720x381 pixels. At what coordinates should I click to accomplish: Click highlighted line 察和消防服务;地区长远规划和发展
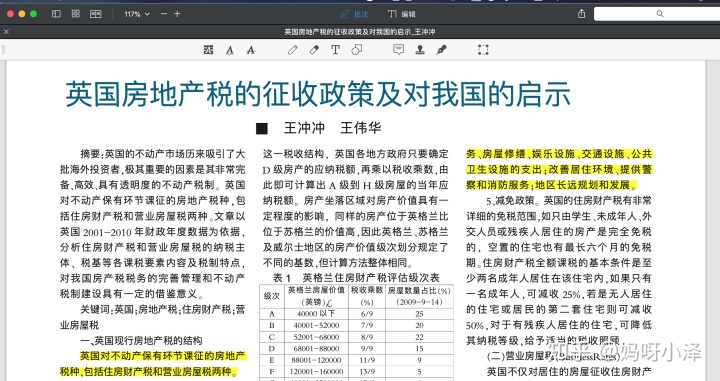tap(552, 185)
